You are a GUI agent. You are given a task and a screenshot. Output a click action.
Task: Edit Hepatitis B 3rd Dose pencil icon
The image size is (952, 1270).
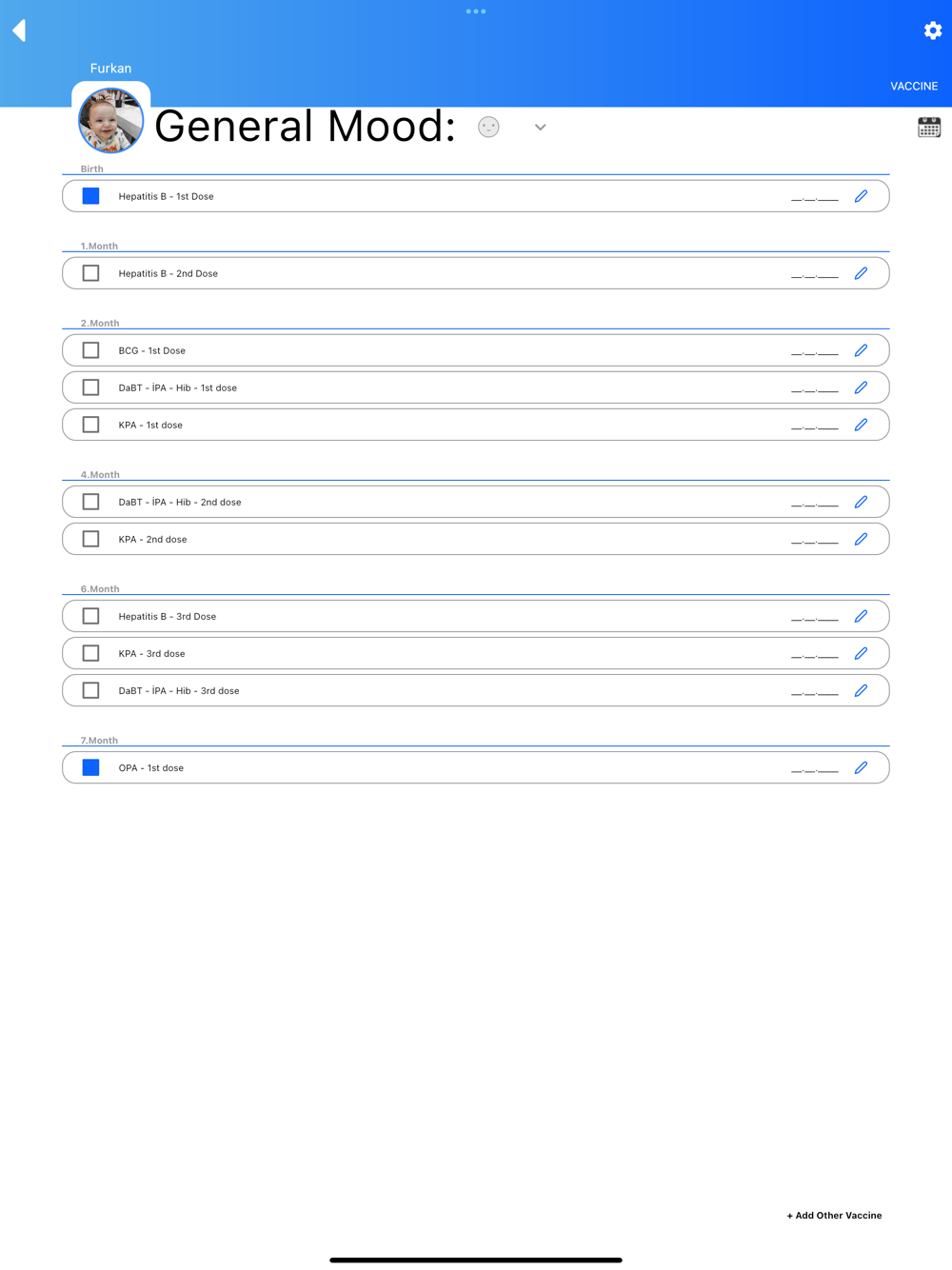(861, 616)
